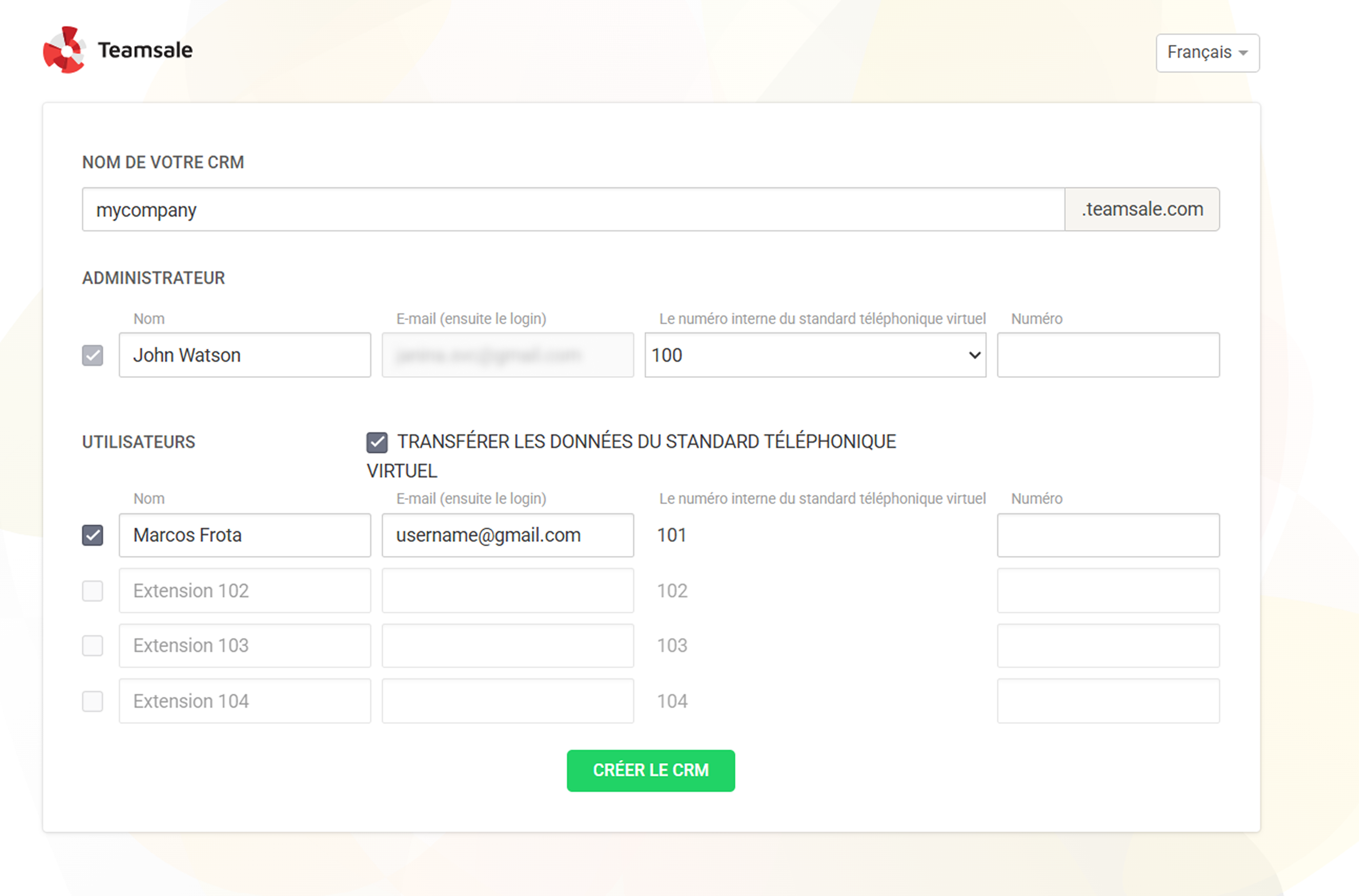This screenshot has height=896, width=1359.
Task: Click the administrator row checkbox
Action: [x=92, y=355]
